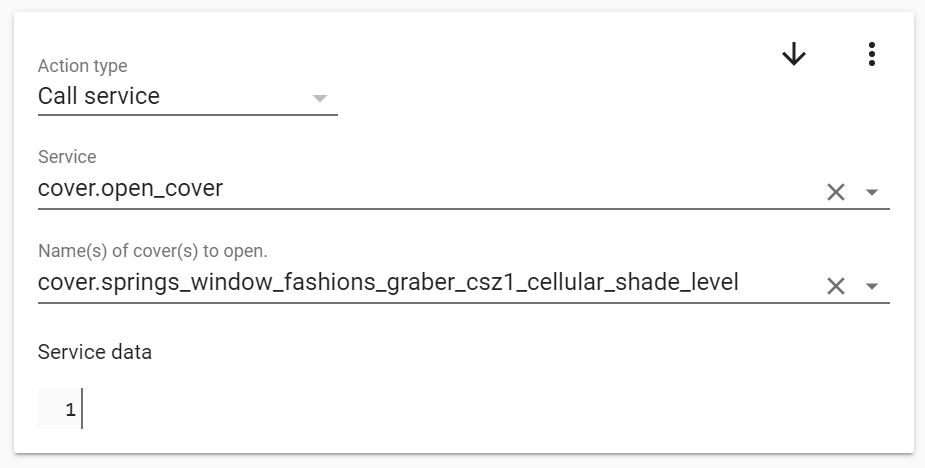The width and height of the screenshot is (925, 468).
Task: Click the Name(s) of cover(s) to open label
Action: 153,251
